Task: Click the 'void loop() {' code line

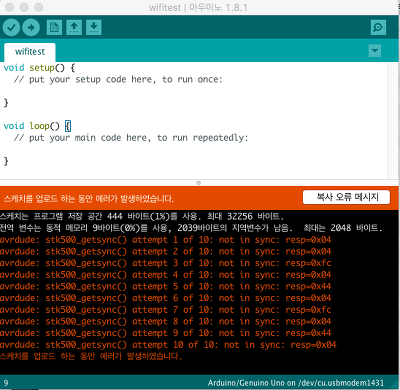Action: coord(37,126)
